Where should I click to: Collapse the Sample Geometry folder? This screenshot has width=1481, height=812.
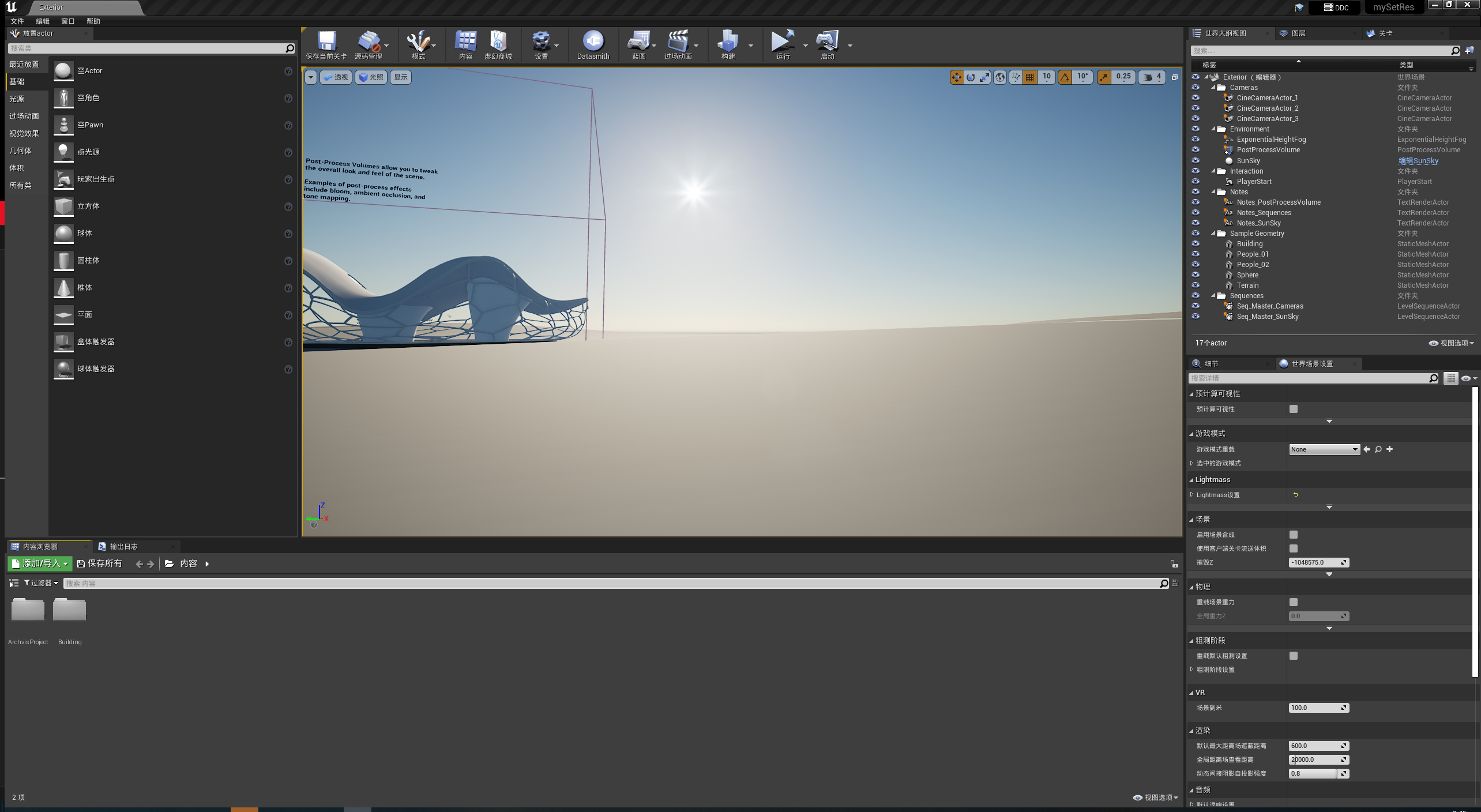[1213, 234]
